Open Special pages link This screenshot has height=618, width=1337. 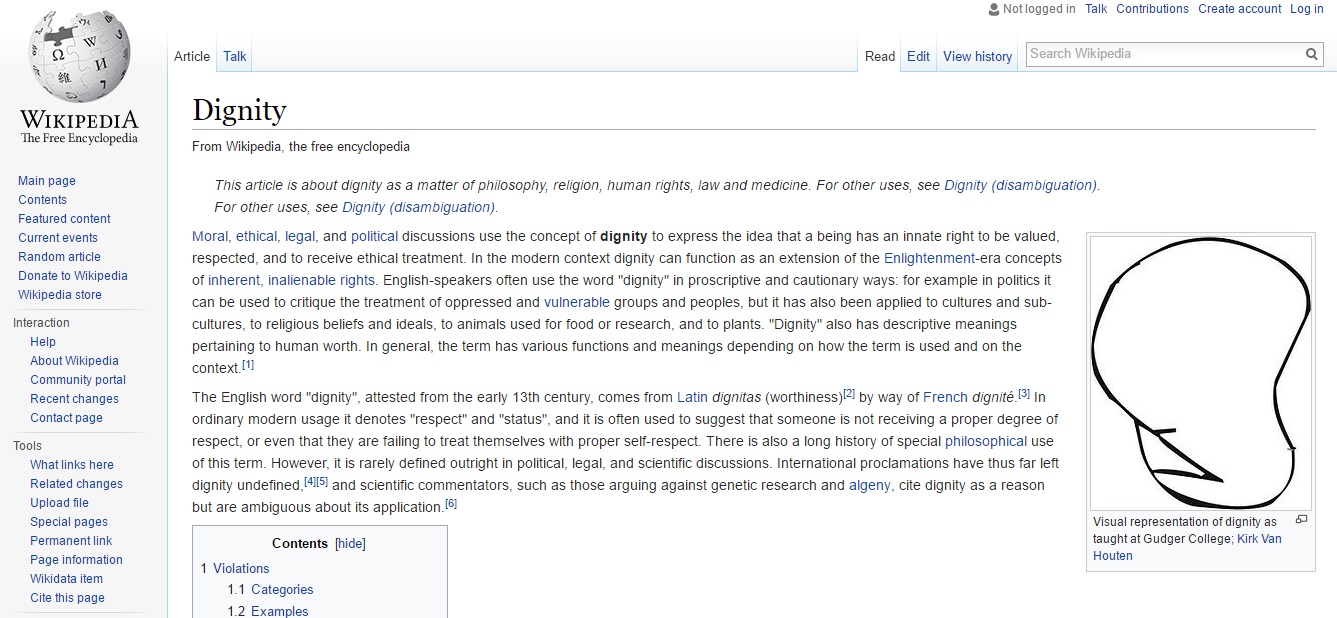click(69, 522)
